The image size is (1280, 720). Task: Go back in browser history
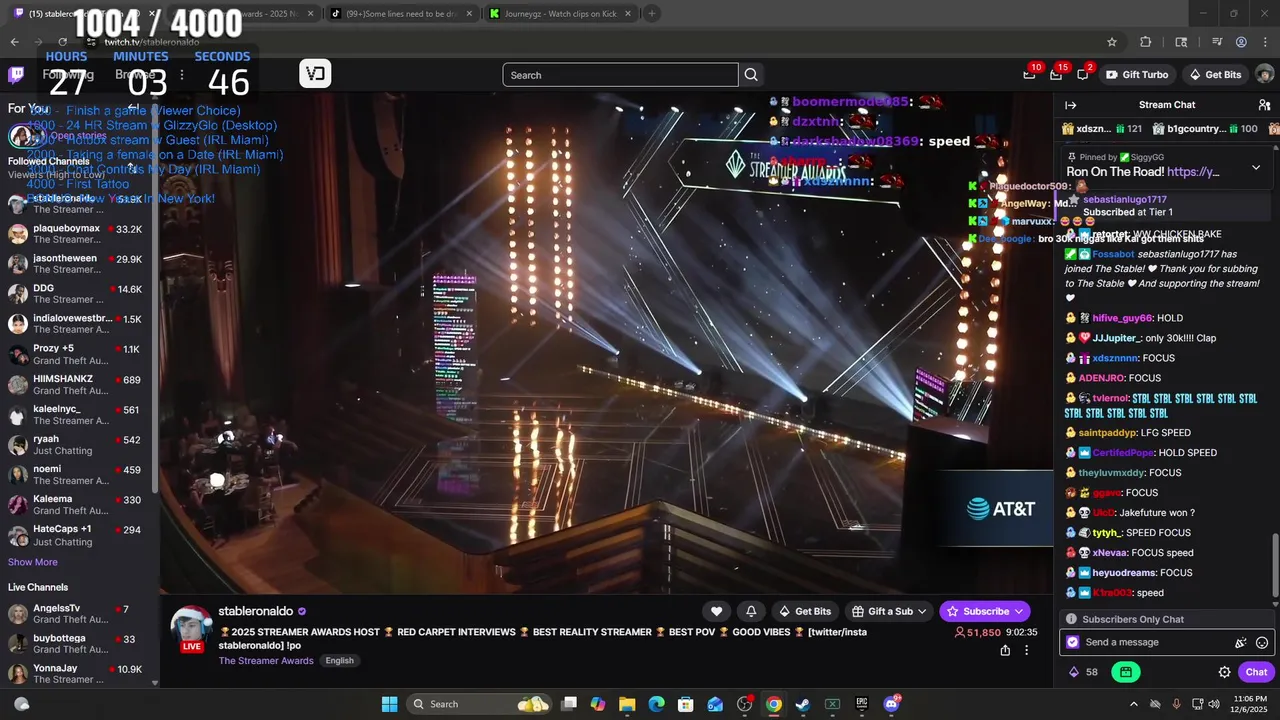click(x=14, y=42)
